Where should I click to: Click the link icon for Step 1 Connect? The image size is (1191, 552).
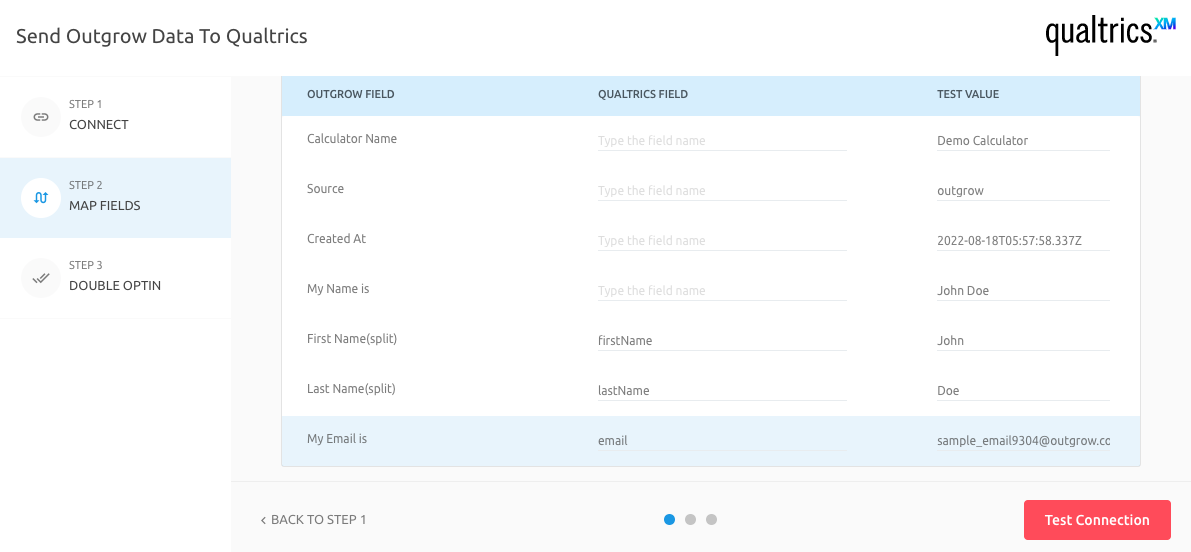pos(41,117)
